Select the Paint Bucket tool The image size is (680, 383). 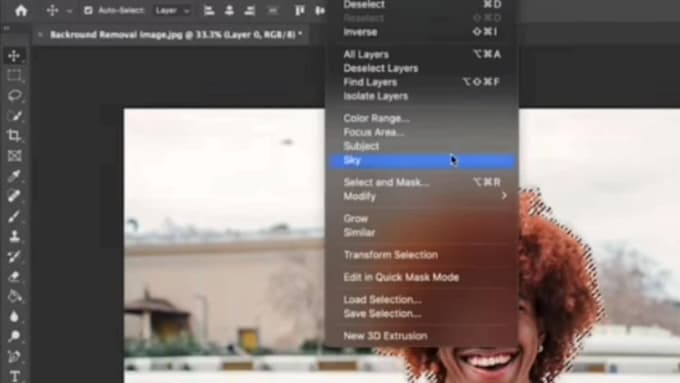(14, 296)
